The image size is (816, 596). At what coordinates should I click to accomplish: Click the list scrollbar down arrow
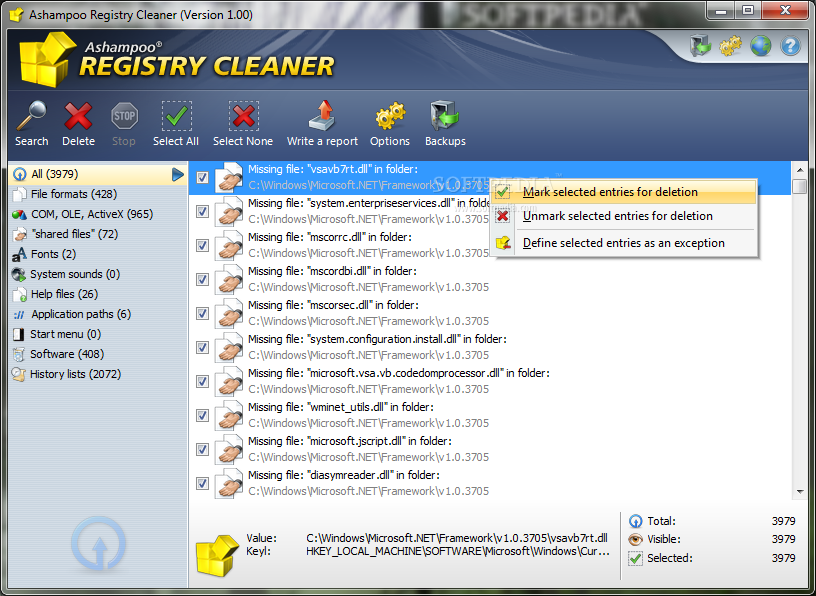click(x=800, y=491)
